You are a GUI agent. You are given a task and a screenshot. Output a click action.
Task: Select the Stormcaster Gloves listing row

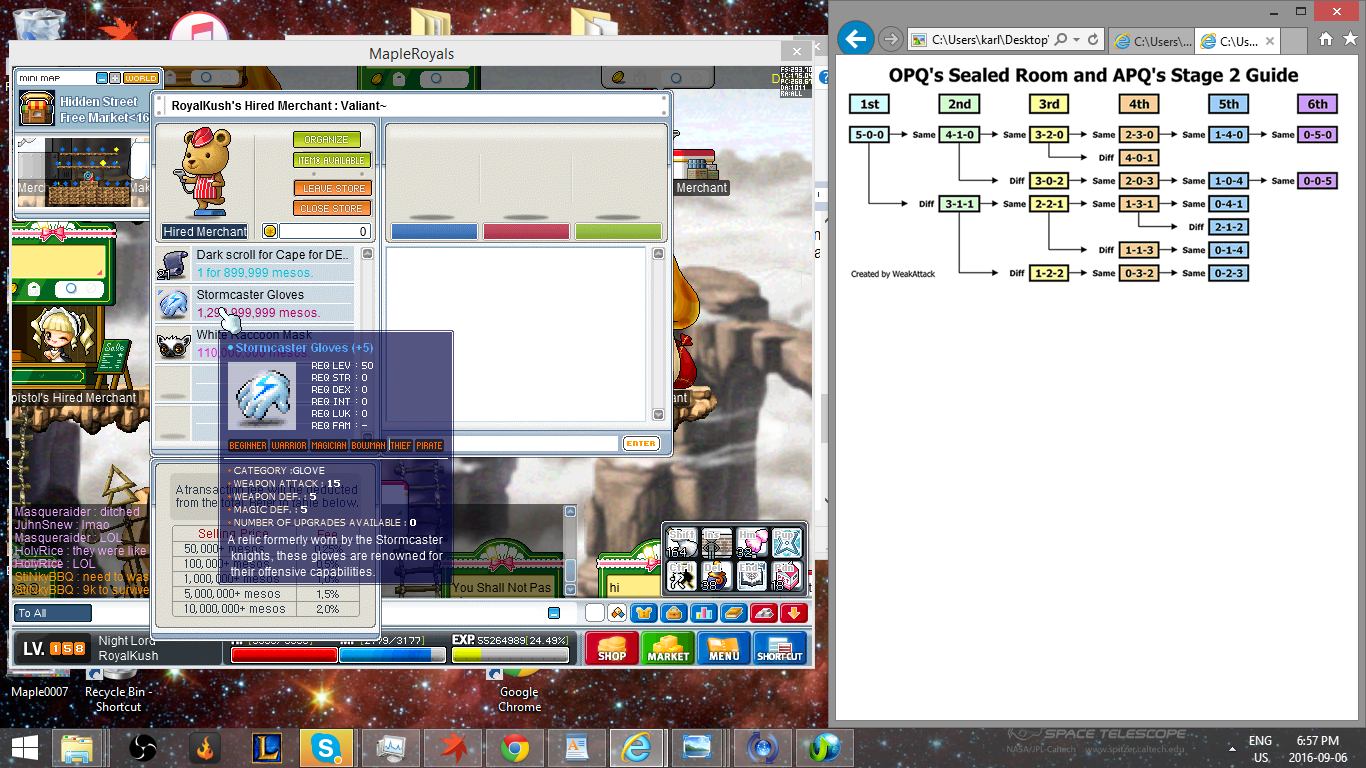coord(255,303)
